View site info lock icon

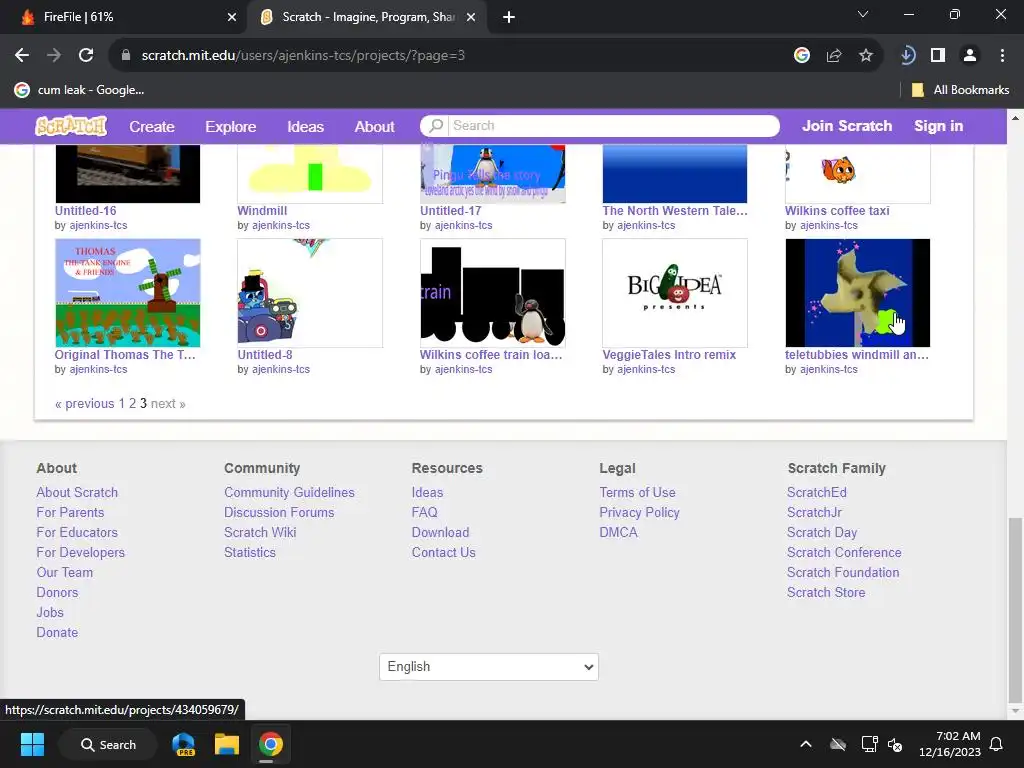point(126,56)
